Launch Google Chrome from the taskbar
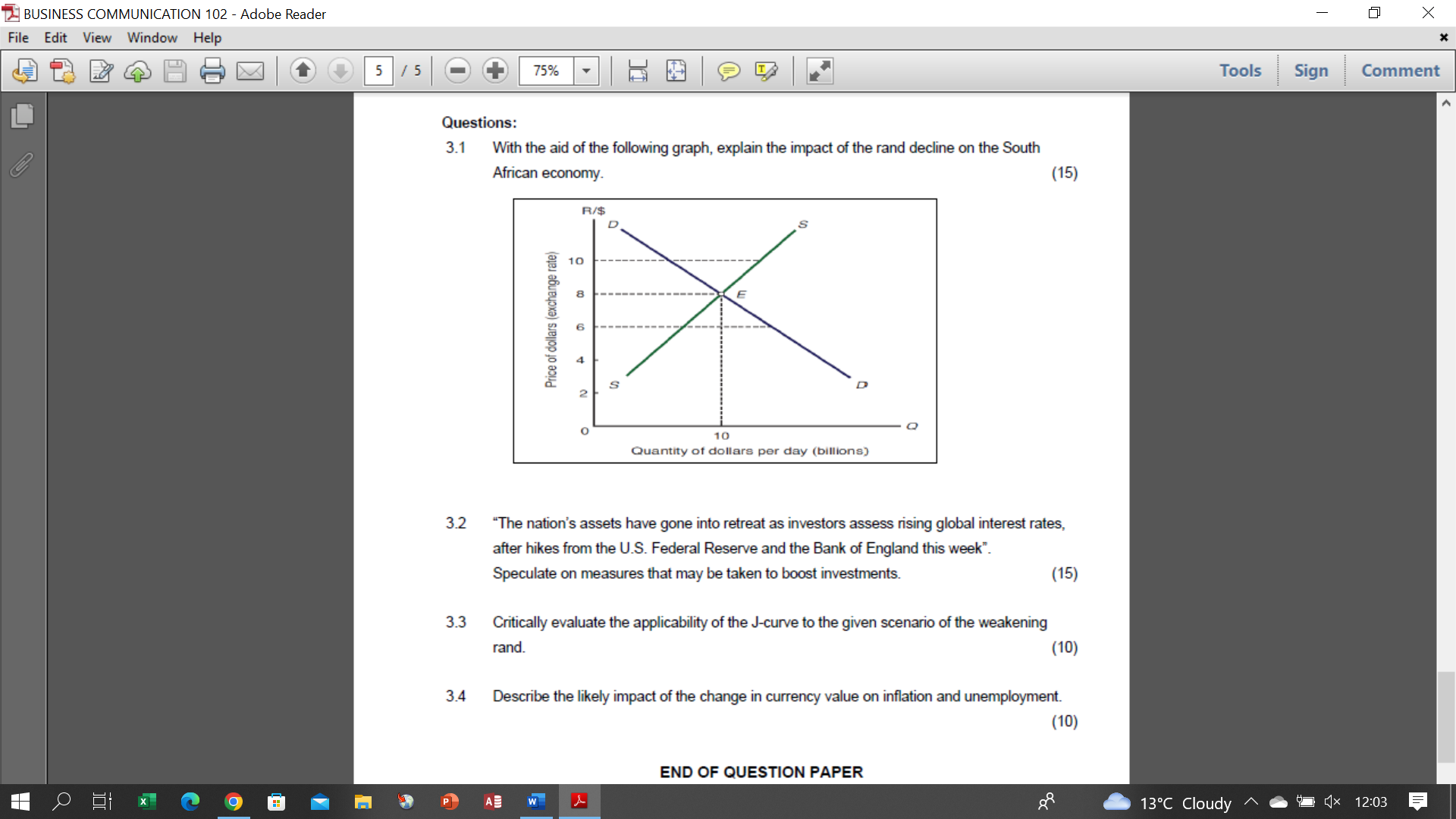This screenshot has height=819, width=1456. pyautogui.click(x=234, y=802)
